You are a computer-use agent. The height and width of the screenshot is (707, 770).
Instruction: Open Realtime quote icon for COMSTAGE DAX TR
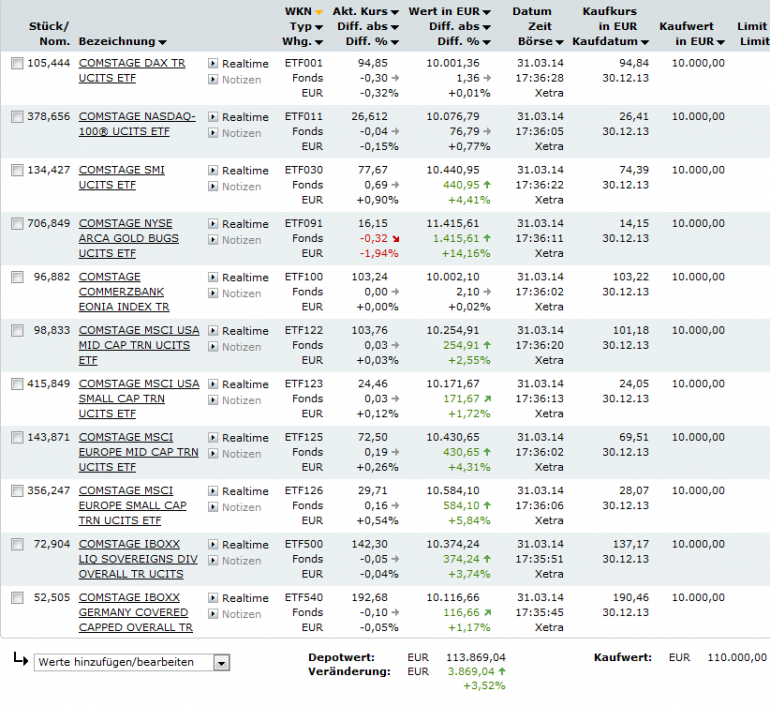pyautogui.click(x=213, y=63)
